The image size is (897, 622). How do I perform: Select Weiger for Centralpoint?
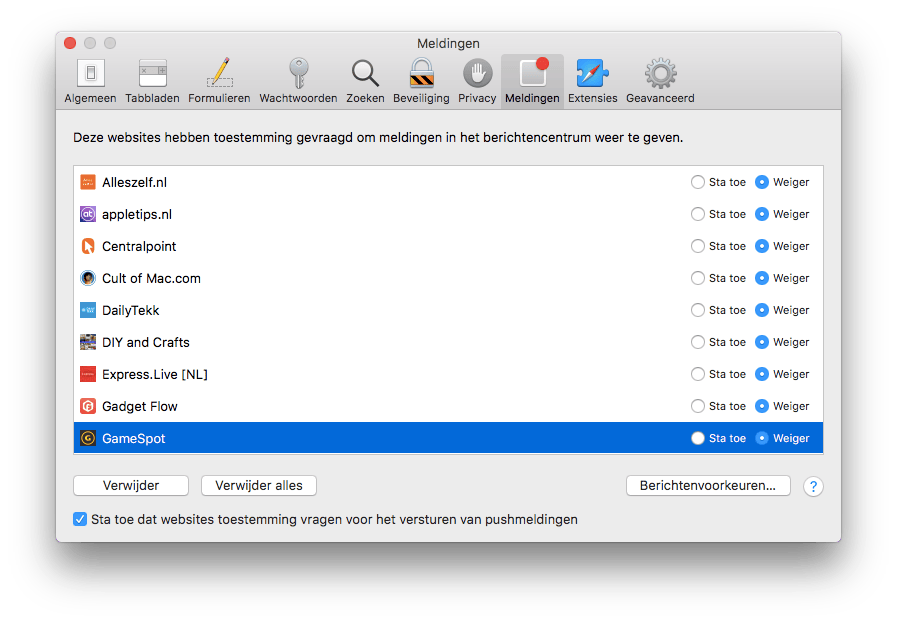761,246
